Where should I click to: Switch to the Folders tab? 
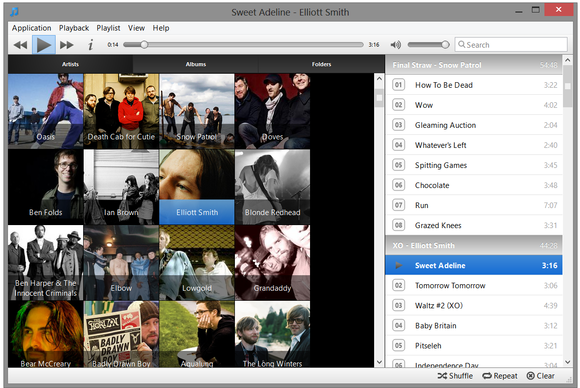point(321,64)
